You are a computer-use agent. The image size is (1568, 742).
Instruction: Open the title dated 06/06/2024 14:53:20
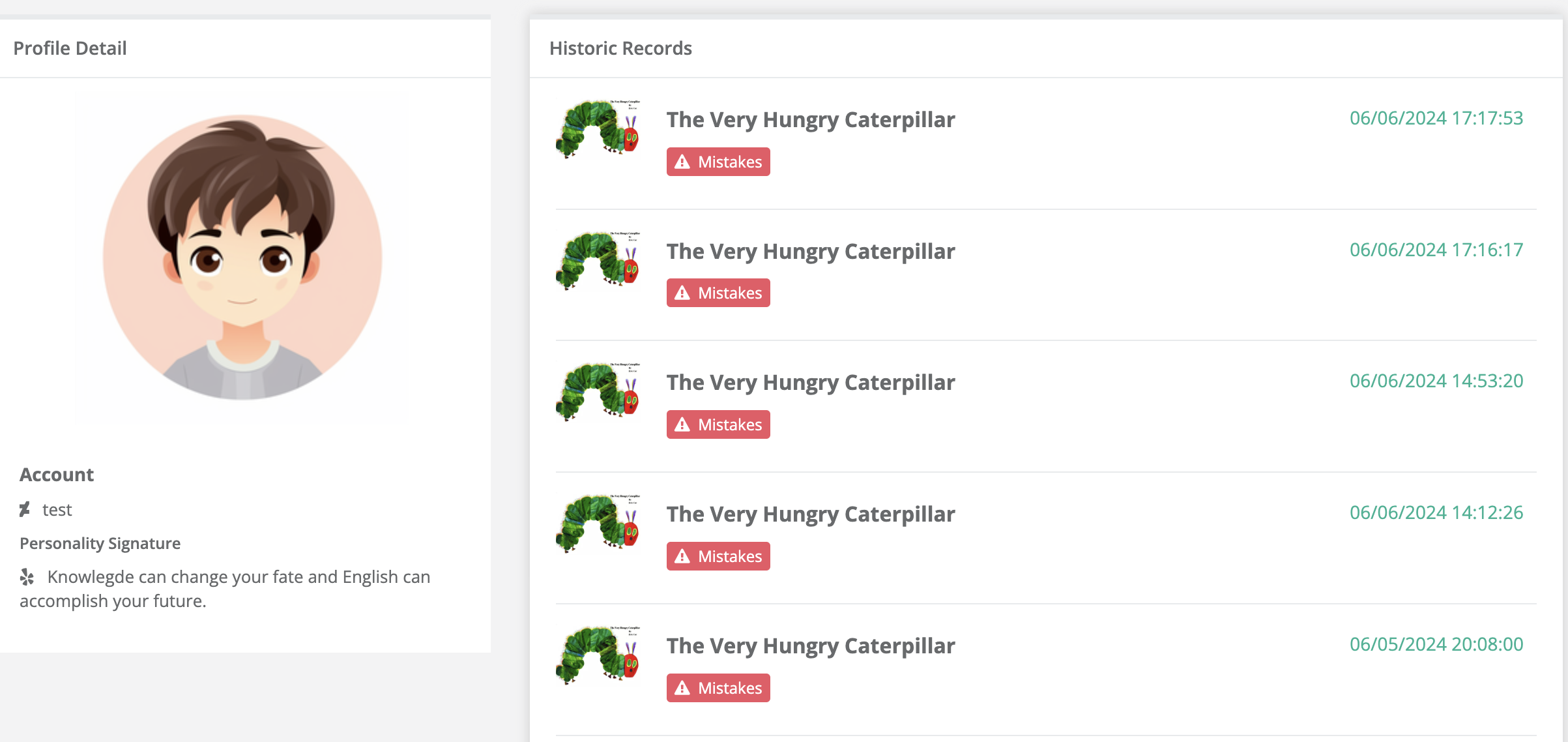point(811,383)
